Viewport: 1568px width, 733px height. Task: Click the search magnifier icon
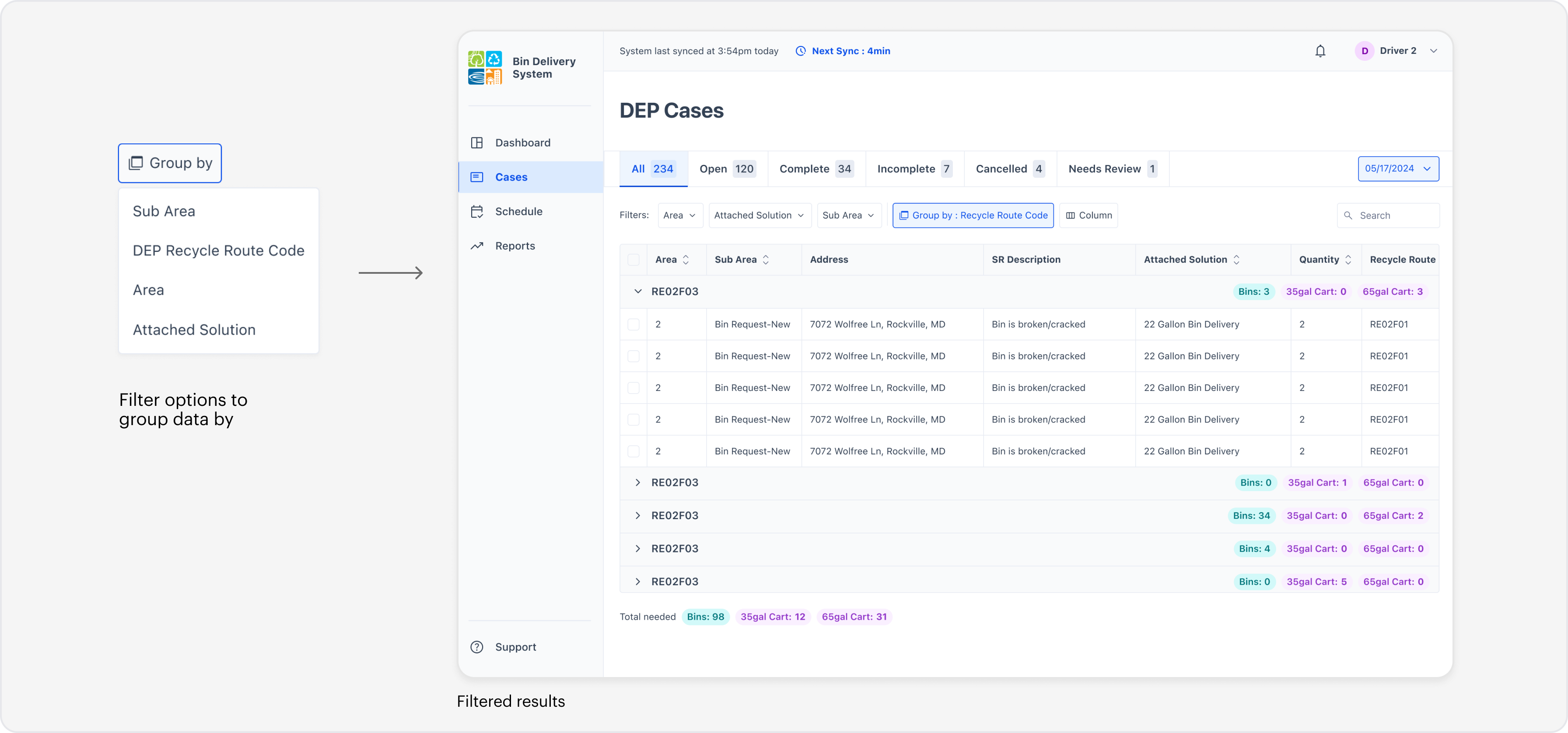[x=1347, y=215]
